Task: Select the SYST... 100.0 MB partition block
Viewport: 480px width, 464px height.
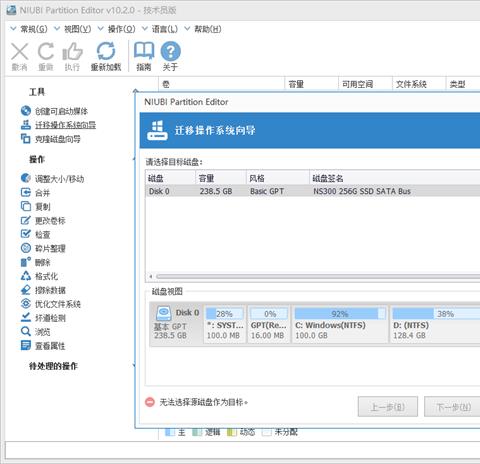Action: pos(224,324)
